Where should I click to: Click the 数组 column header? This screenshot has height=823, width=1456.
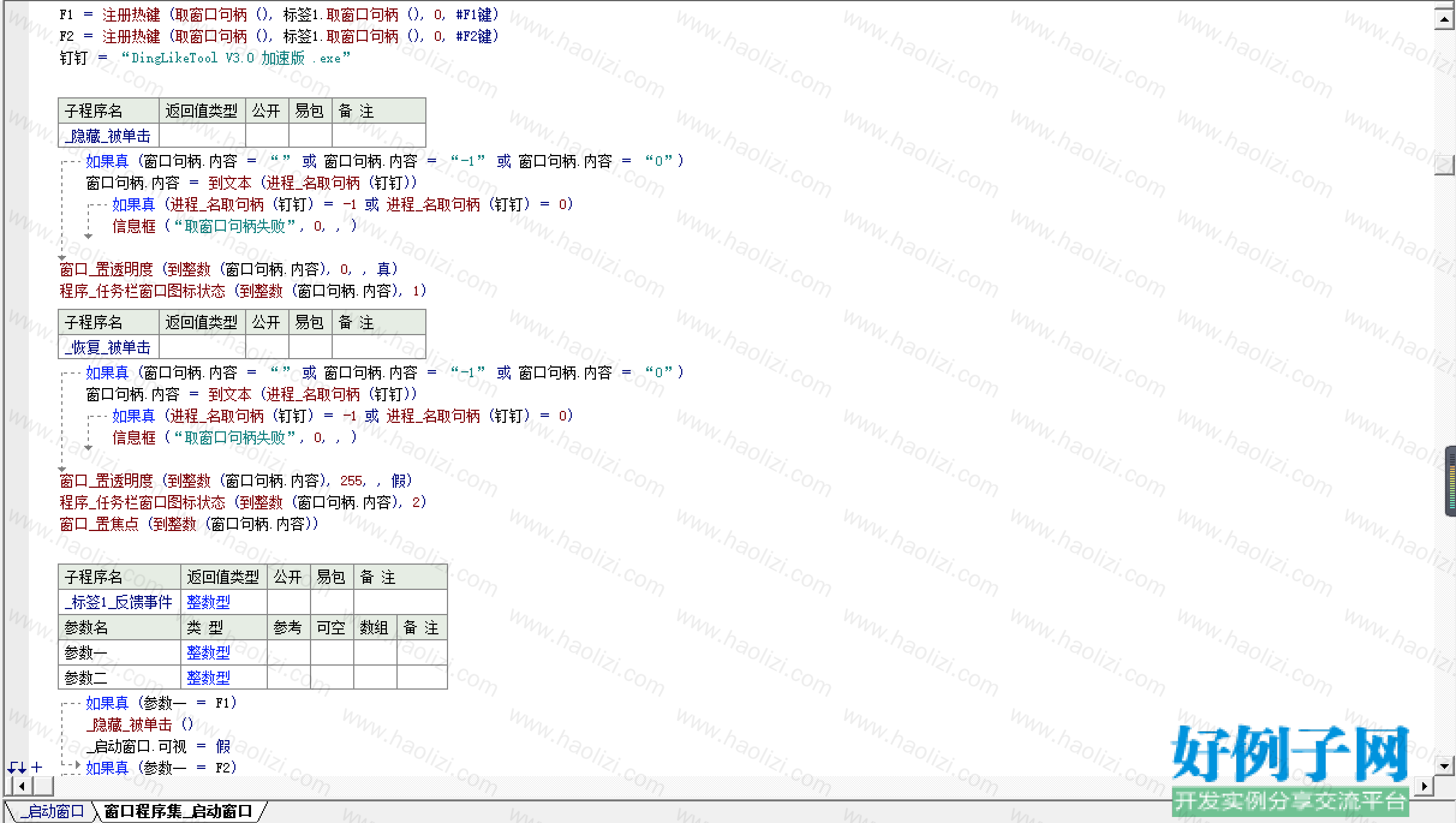click(375, 627)
